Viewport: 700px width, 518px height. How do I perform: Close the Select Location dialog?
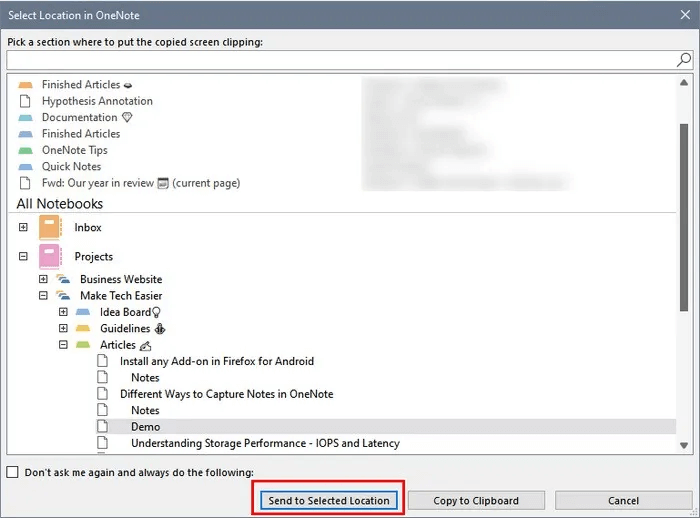(x=685, y=15)
